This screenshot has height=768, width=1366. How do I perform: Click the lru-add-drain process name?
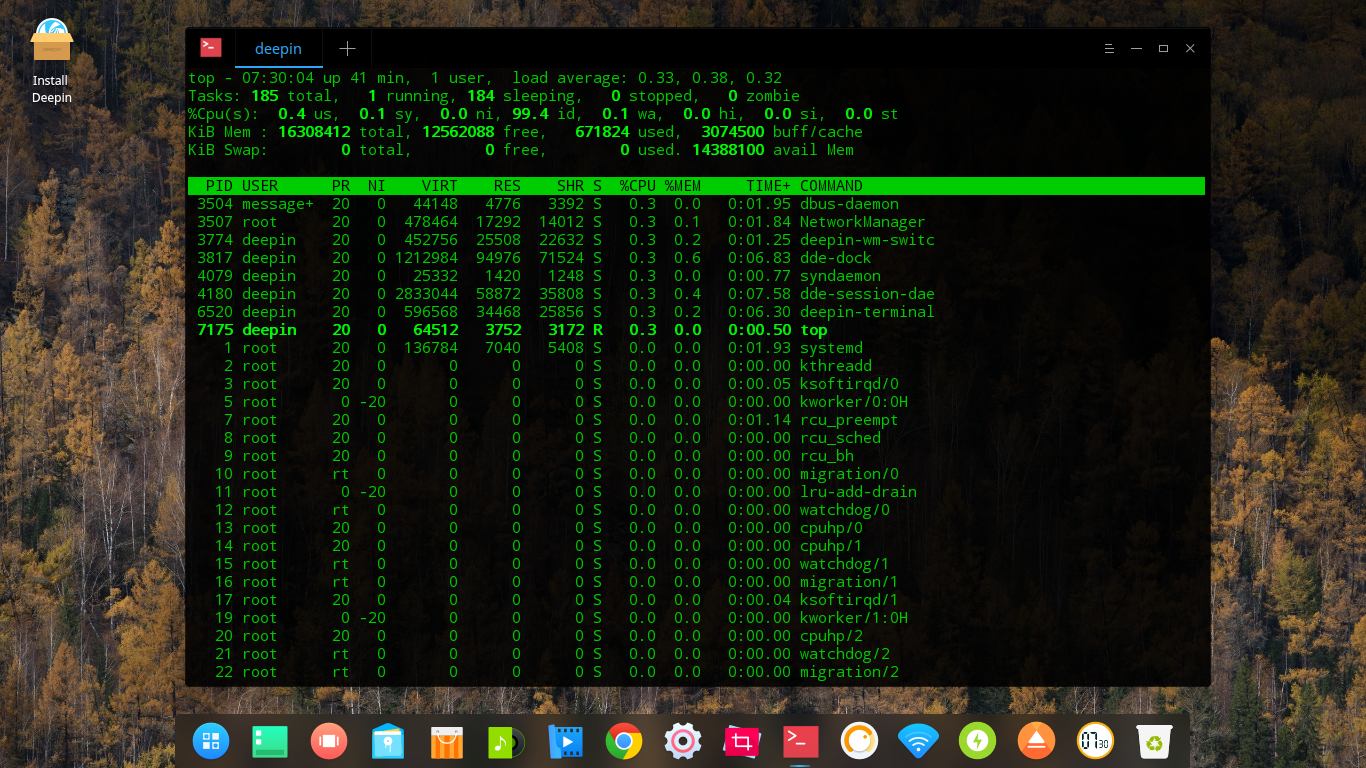point(858,492)
